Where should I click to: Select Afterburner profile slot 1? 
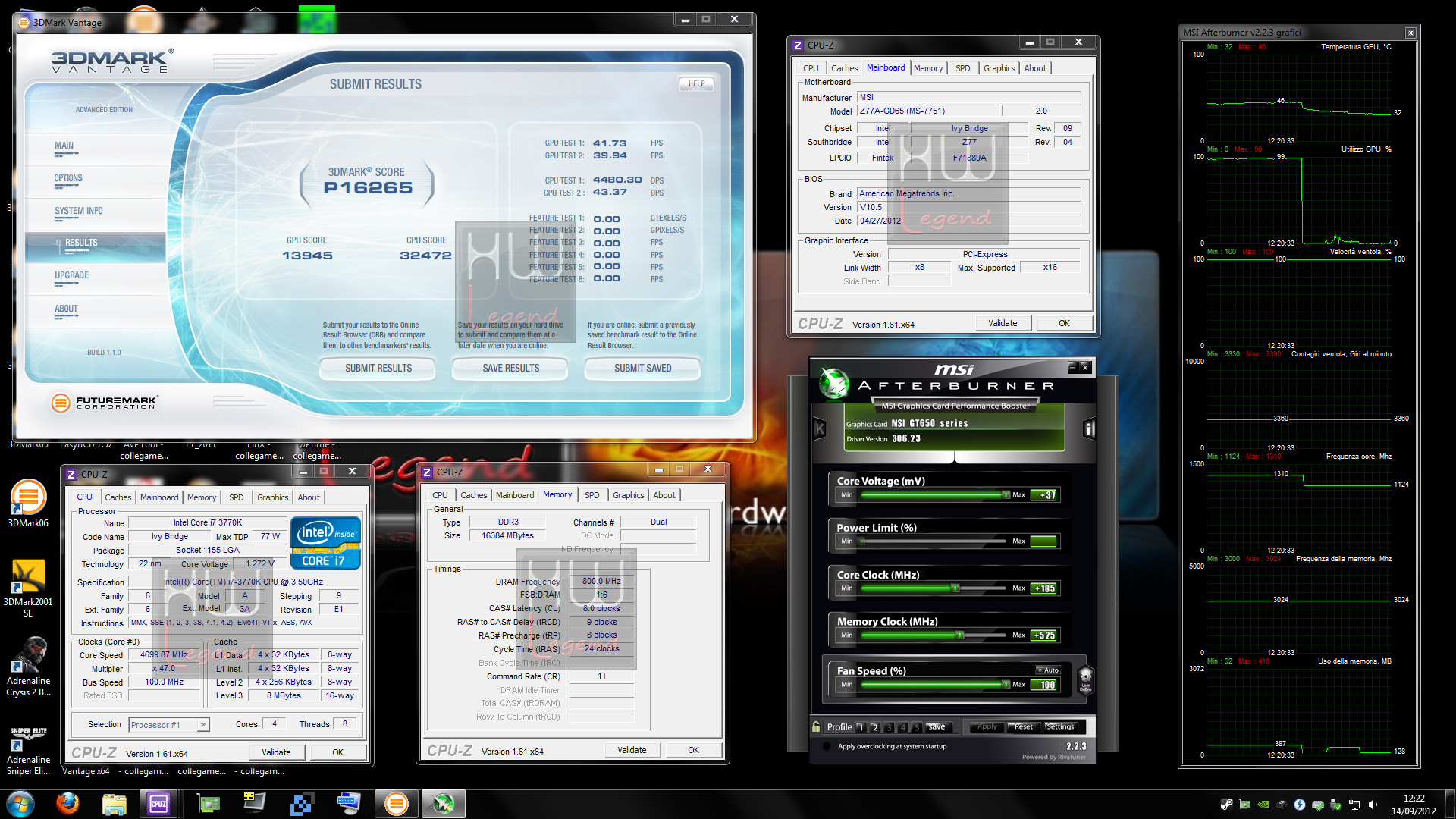pyautogui.click(x=861, y=726)
